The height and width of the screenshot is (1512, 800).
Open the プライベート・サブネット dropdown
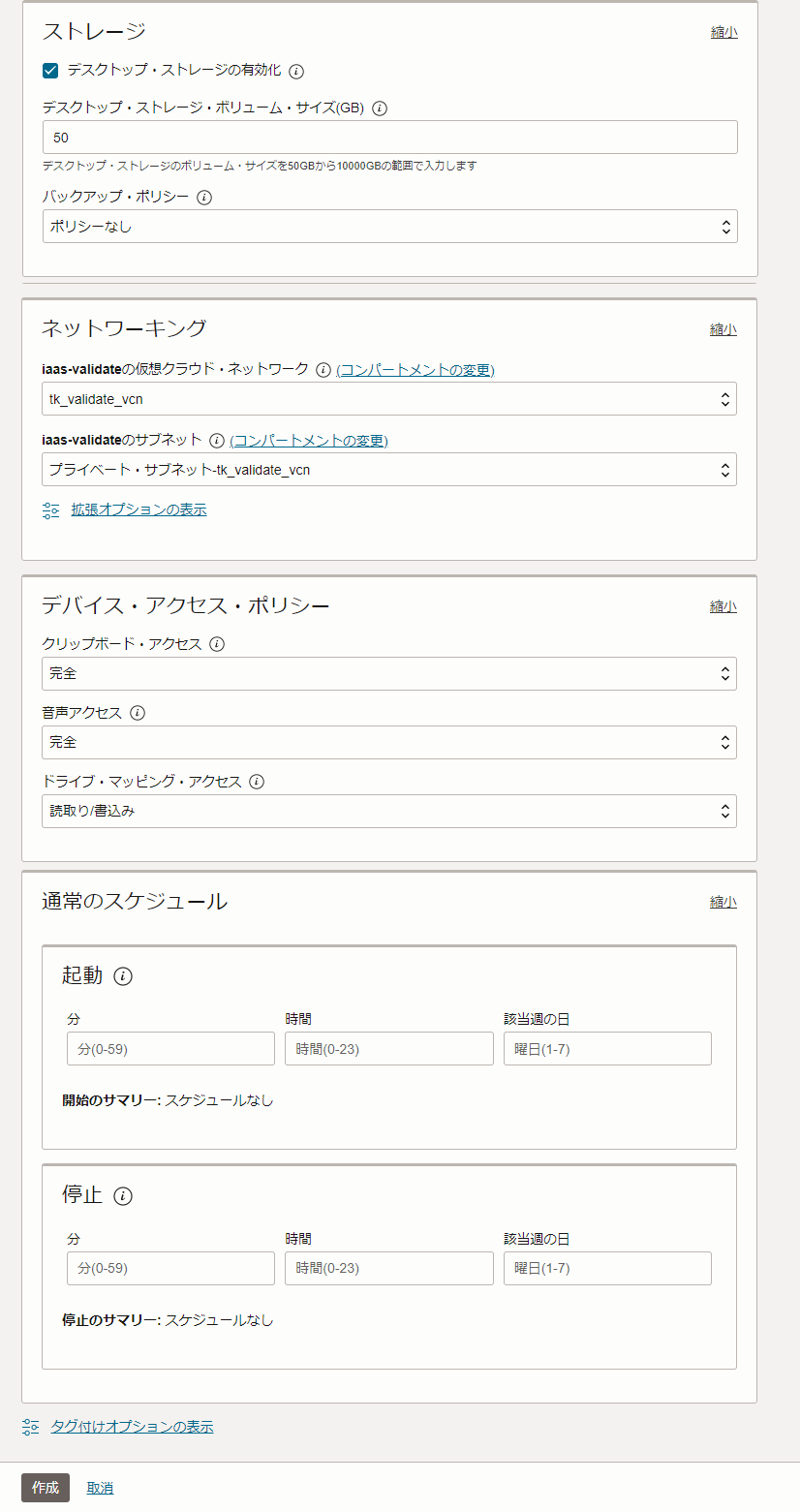click(387, 470)
